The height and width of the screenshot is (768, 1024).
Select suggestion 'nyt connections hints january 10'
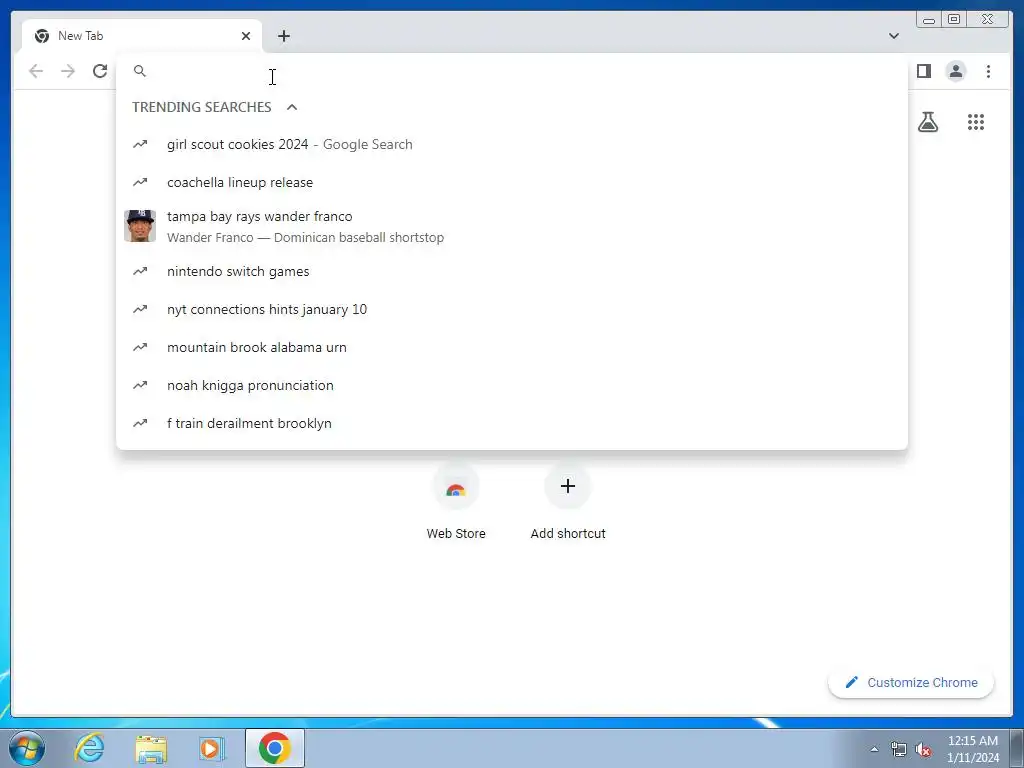point(512,309)
